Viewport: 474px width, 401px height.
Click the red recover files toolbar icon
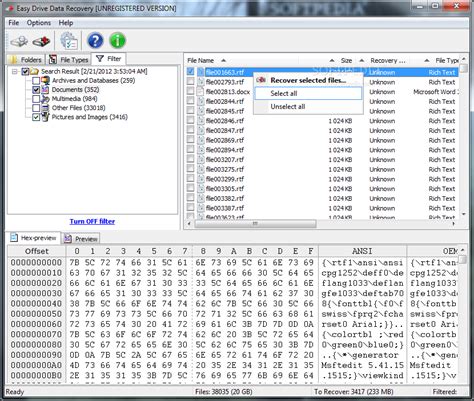41,41
